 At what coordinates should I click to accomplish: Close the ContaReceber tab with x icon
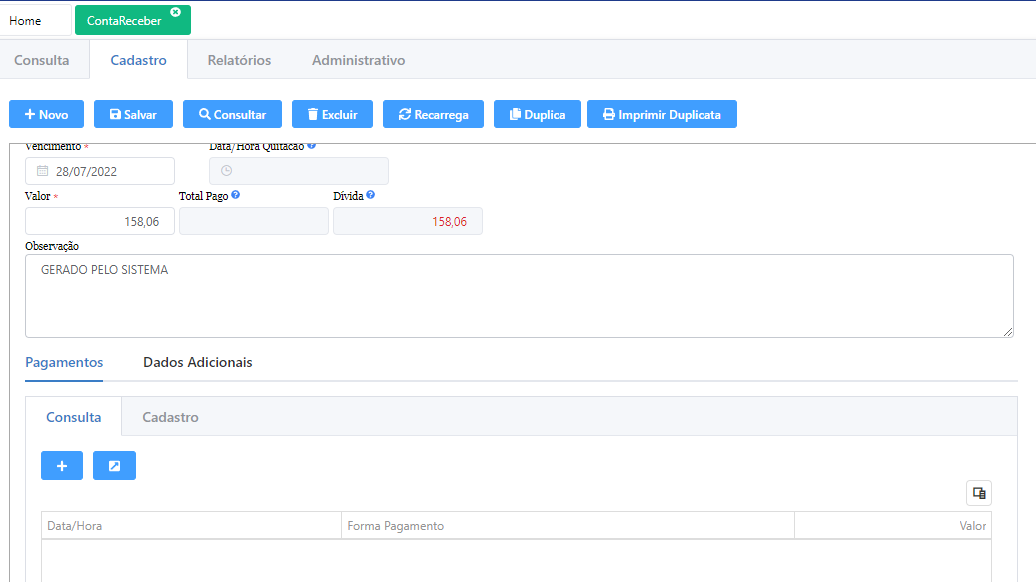(x=176, y=12)
